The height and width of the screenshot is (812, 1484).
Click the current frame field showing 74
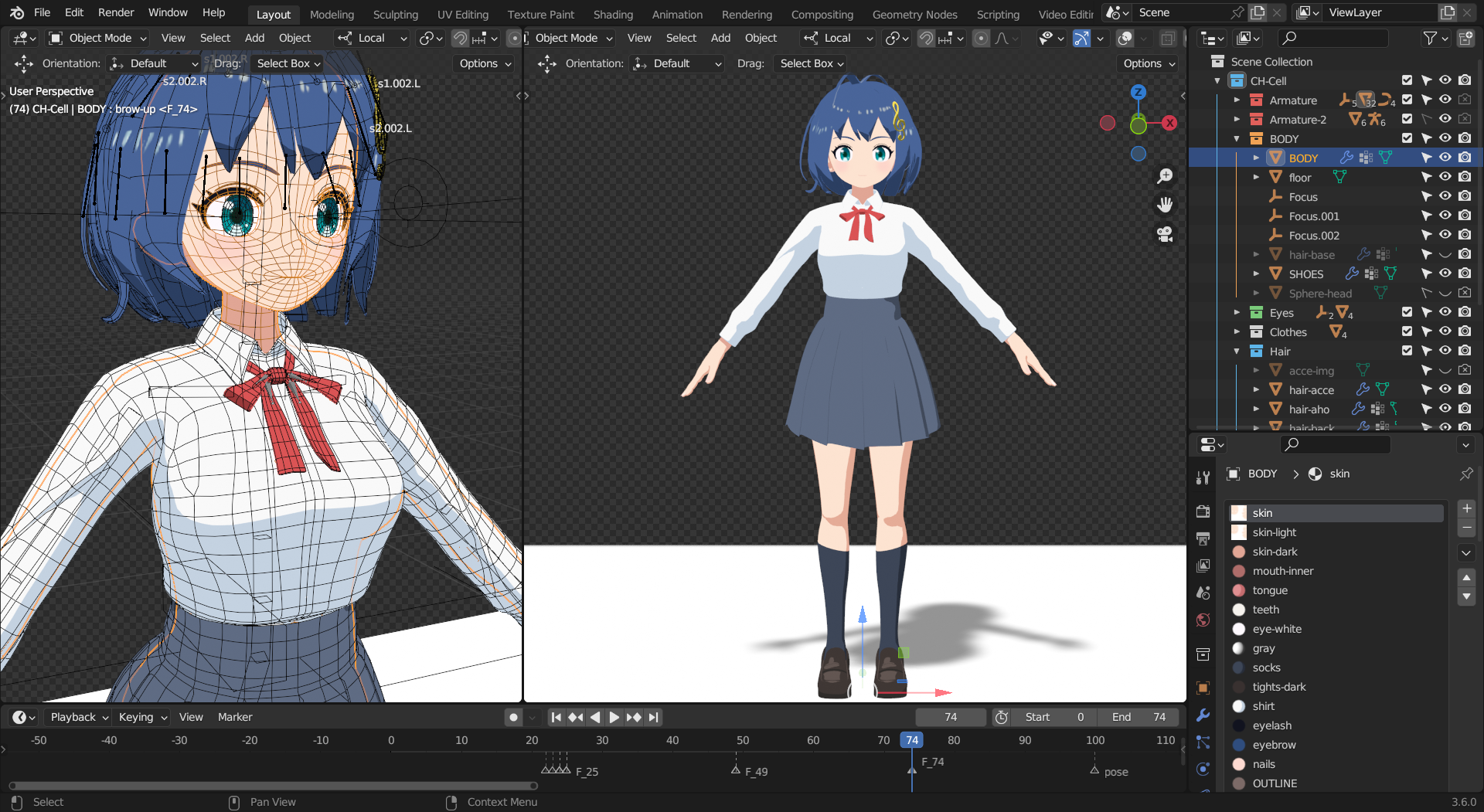click(951, 717)
